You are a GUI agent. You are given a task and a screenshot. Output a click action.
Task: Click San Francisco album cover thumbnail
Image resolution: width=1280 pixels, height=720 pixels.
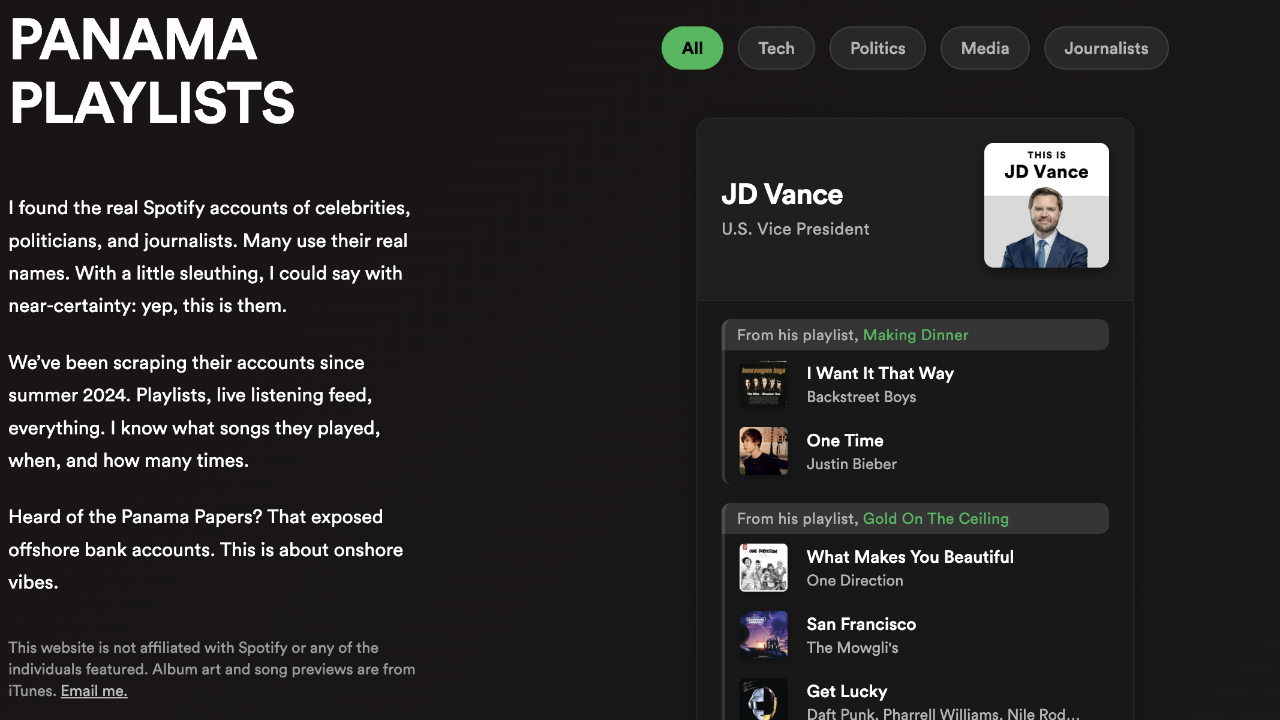[x=763, y=635]
